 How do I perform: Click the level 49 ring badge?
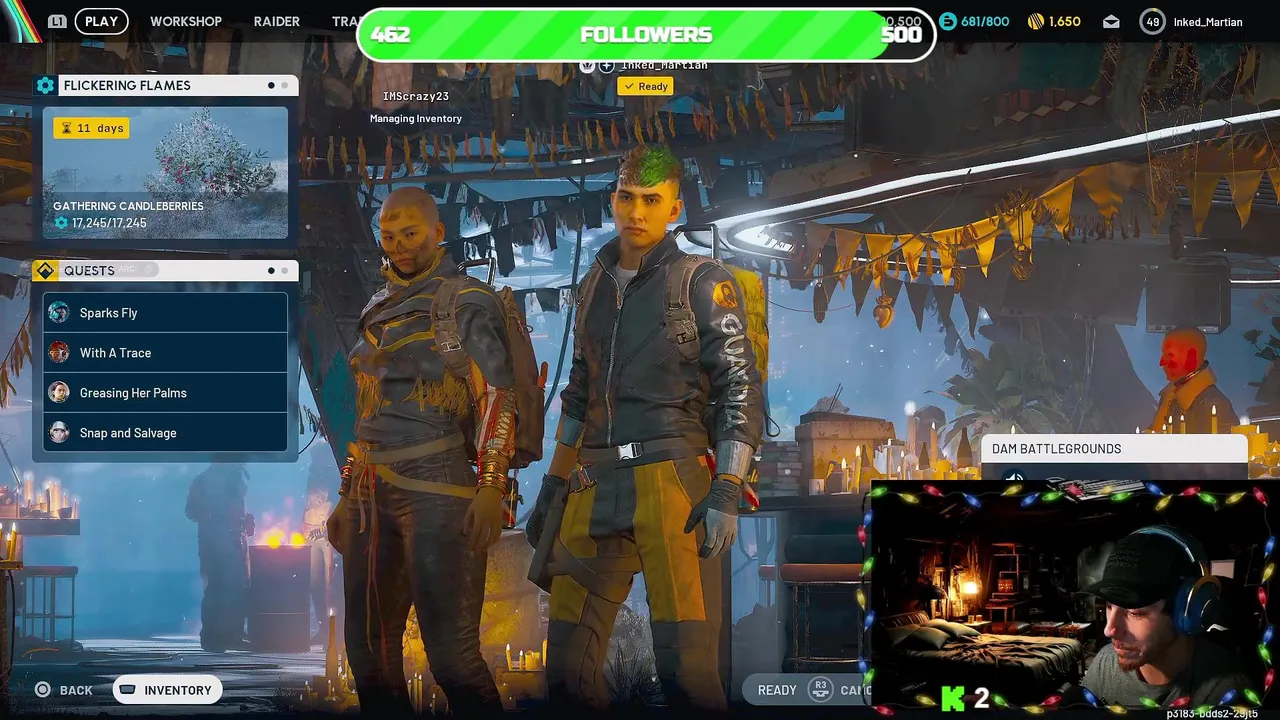(x=1153, y=21)
